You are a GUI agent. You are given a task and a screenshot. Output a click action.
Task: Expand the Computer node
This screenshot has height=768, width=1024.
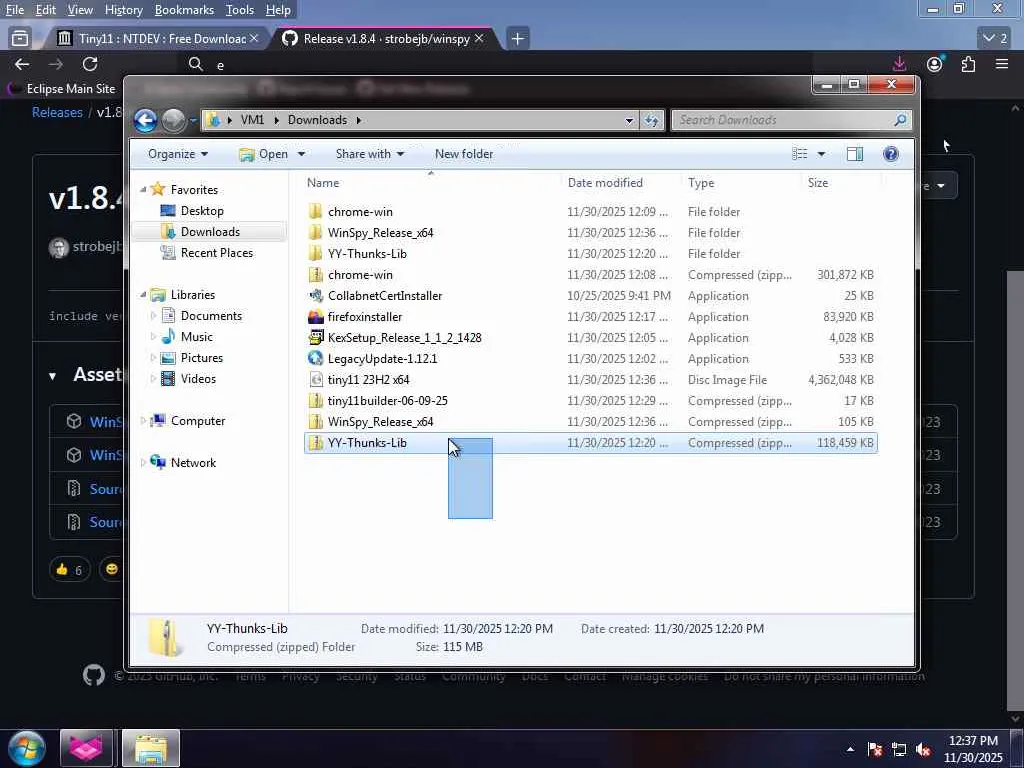coord(144,421)
